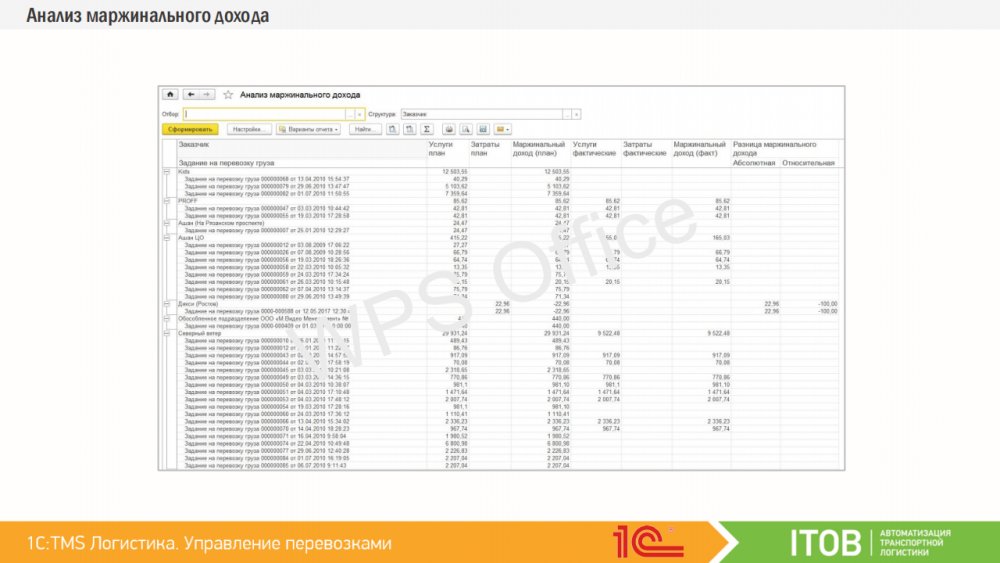Open the Варианты отчета dropdown menu

click(308, 129)
